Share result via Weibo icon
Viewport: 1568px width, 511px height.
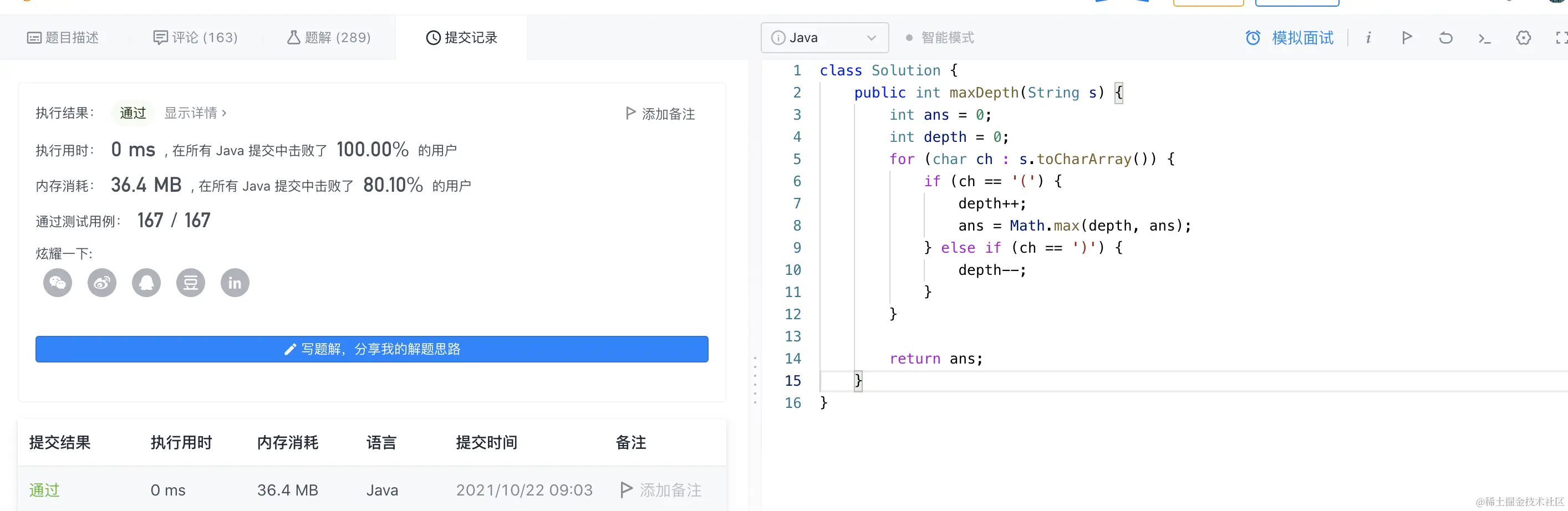102,283
